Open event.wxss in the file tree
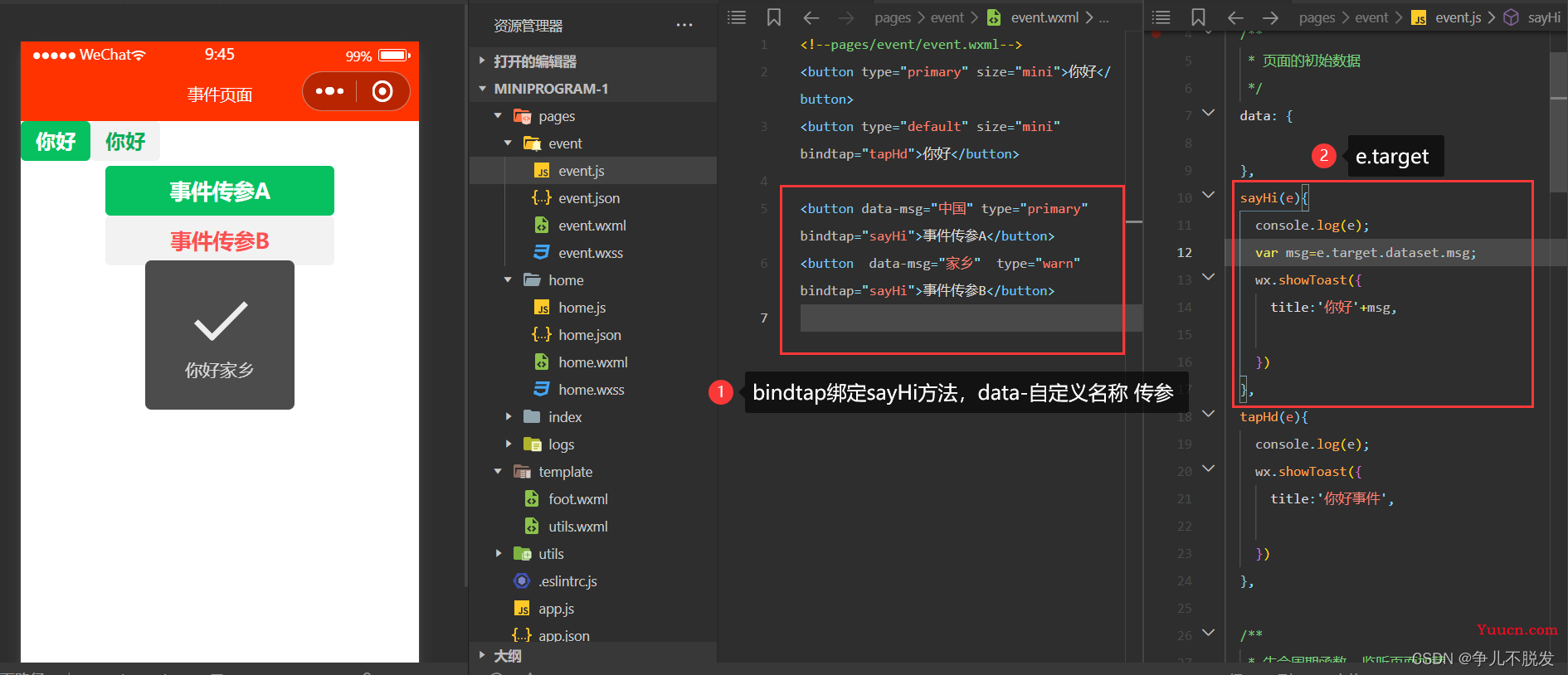The width and height of the screenshot is (1568, 675). pyautogui.click(x=593, y=253)
